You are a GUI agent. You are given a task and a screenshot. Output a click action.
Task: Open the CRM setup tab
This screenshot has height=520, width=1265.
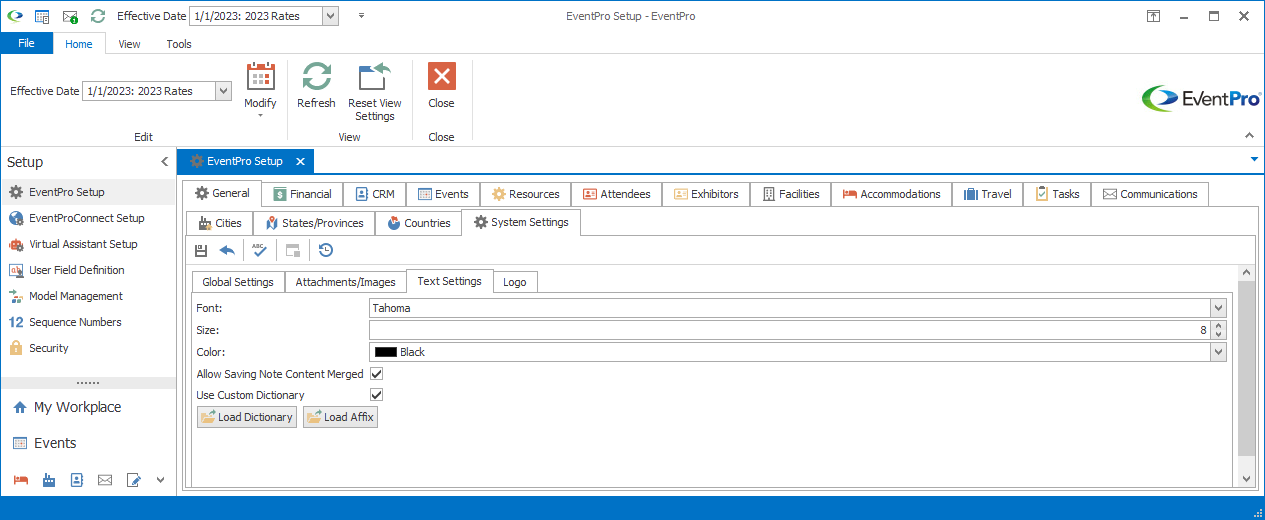(x=374, y=194)
